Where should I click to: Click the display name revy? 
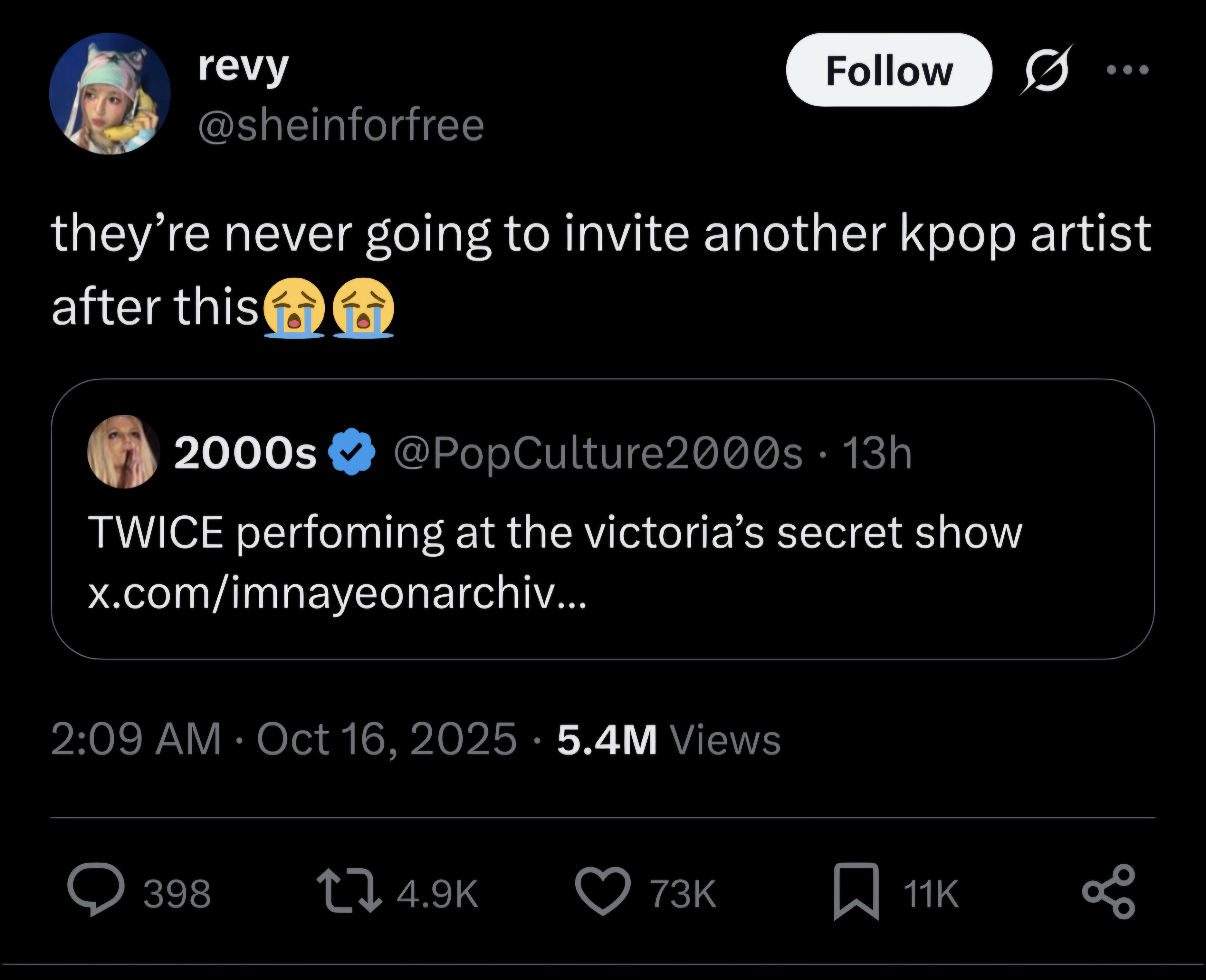(x=243, y=67)
